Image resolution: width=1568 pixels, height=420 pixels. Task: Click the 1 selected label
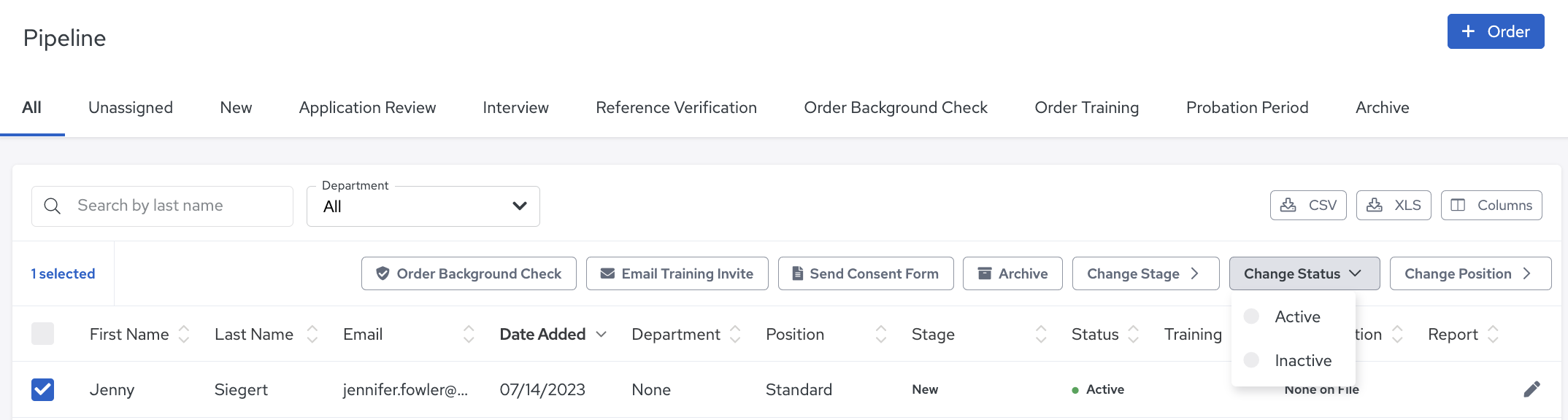pyautogui.click(x=63, y=273)
